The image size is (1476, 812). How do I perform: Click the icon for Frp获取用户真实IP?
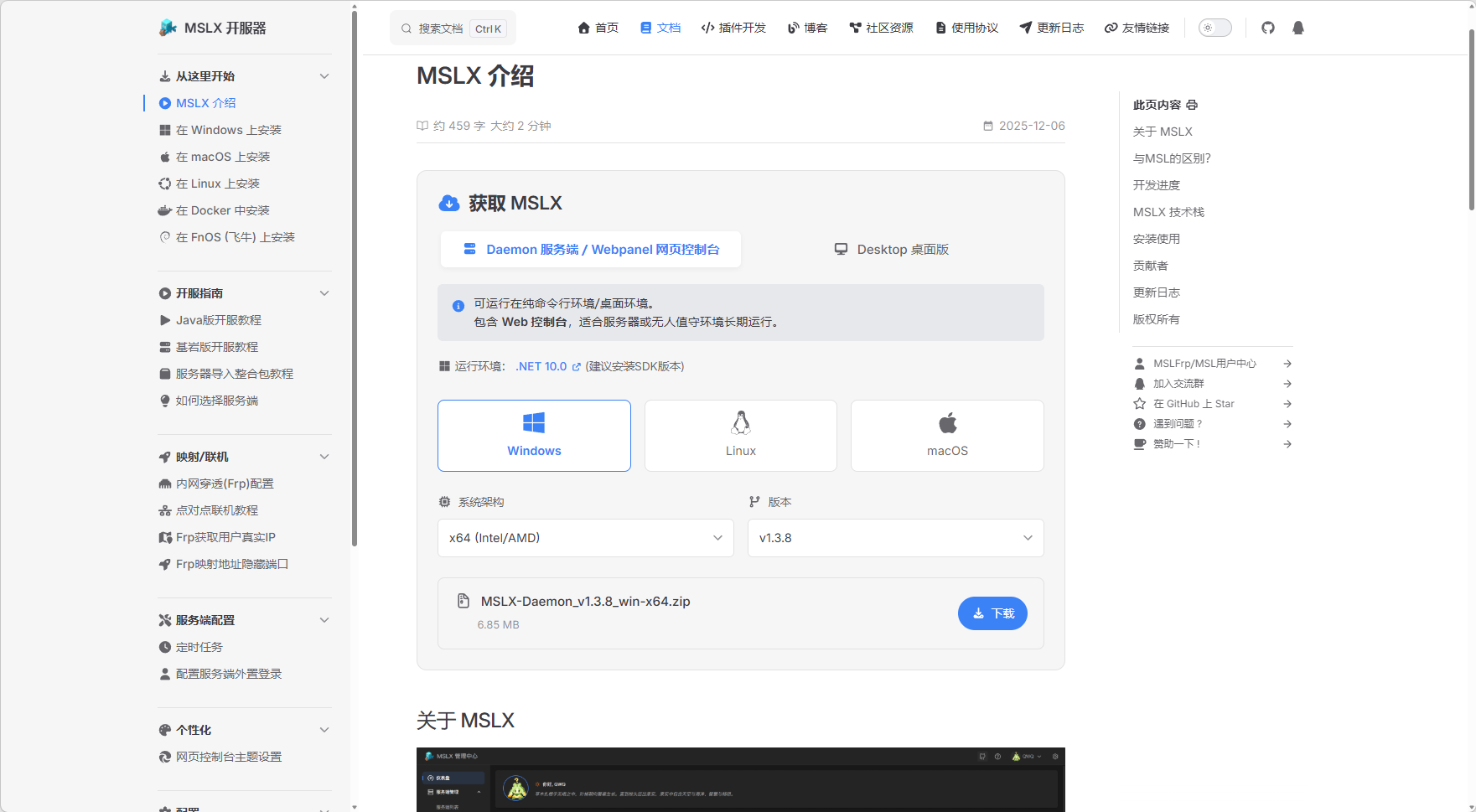tap(165, 537)
